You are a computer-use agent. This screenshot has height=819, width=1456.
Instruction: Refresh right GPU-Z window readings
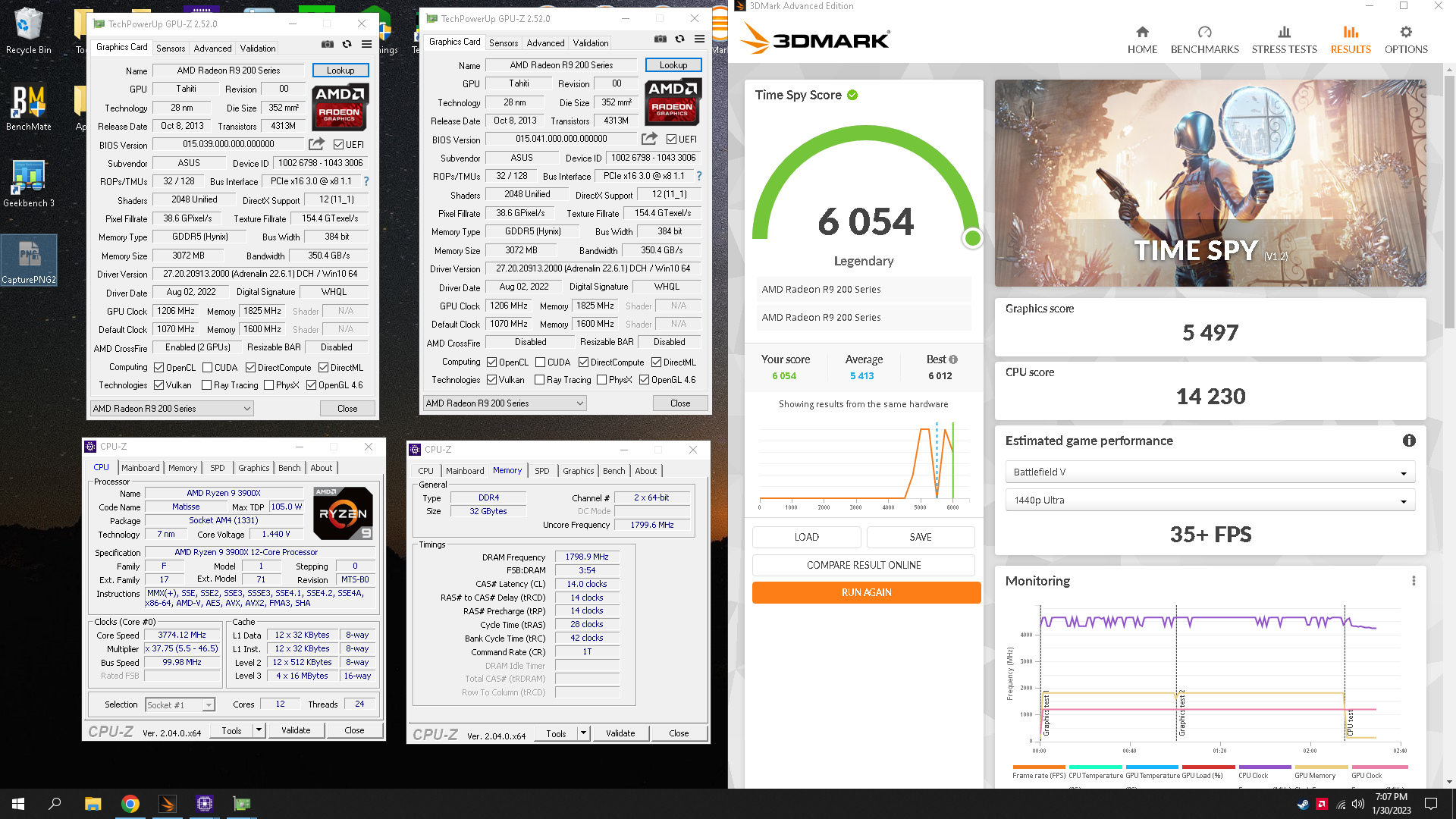click(x=679, y=39)
